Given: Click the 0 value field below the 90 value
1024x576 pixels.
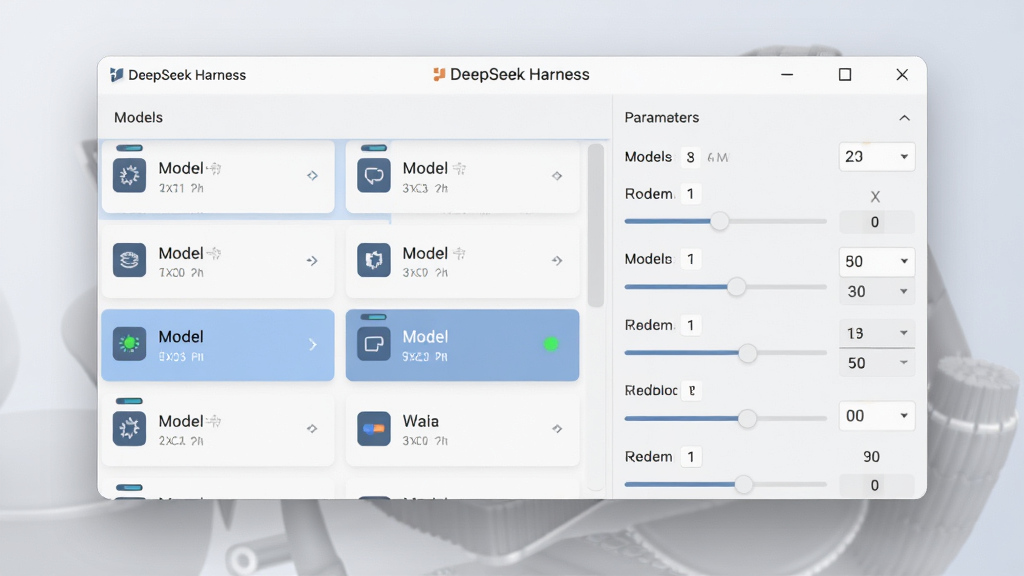Looking at the screenshot, I should pos(876,485).
